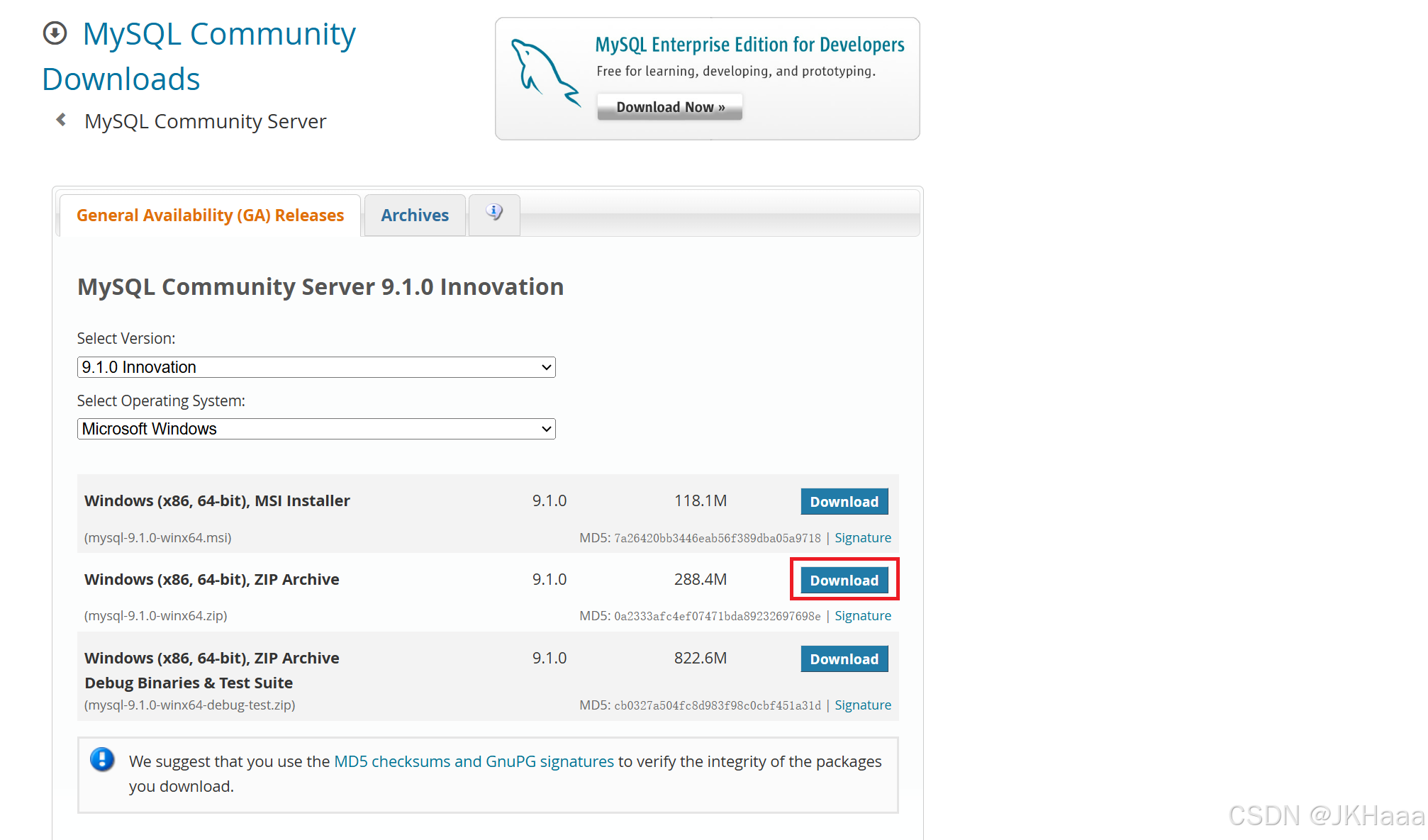Click the MD5 hash 7a26420bb3446eab56f389dba05a9718
Viewport: 1428px width, 840px height.
point(718,539)
